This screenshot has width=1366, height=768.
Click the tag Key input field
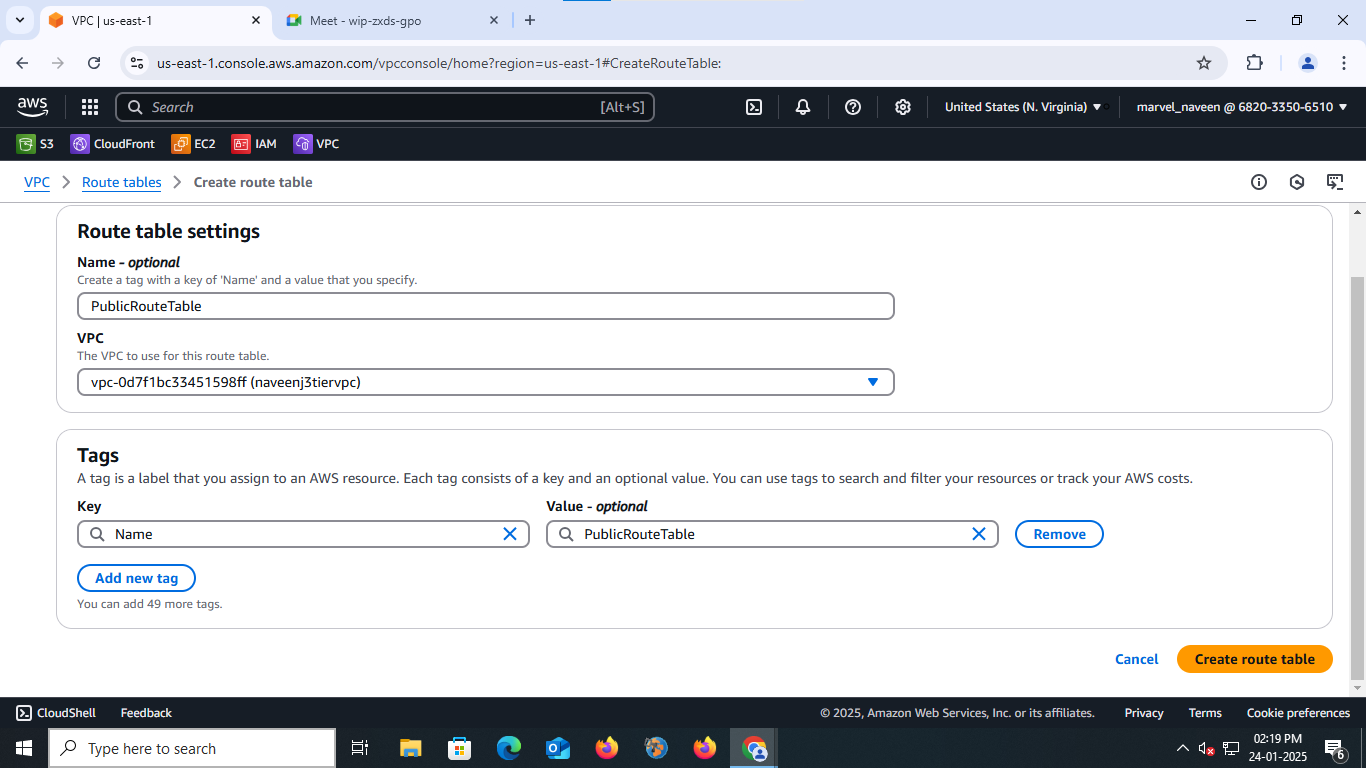click(x=303, y=534)
